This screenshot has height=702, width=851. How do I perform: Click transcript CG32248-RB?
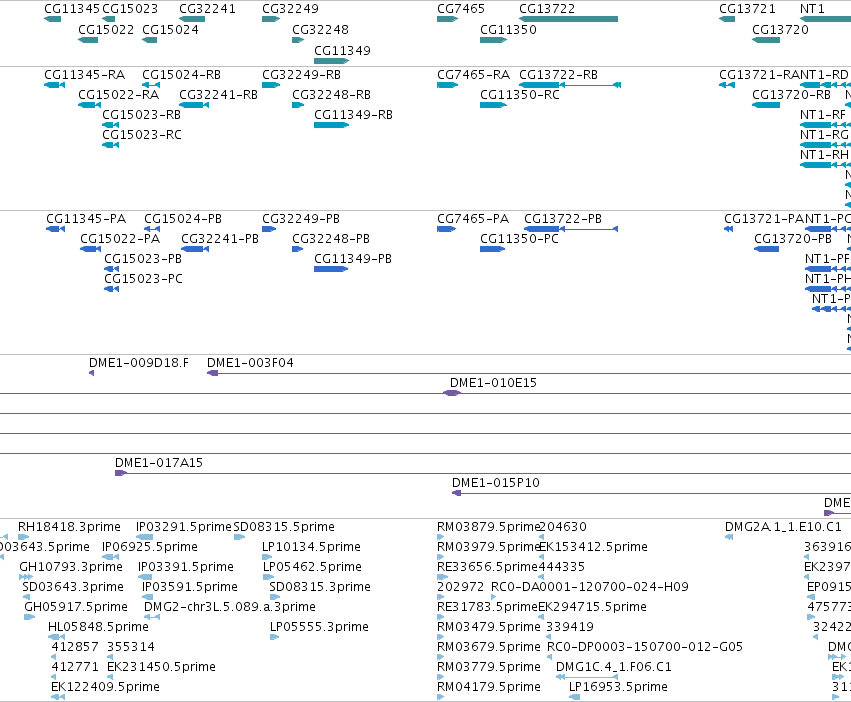[x=332, y=94]
